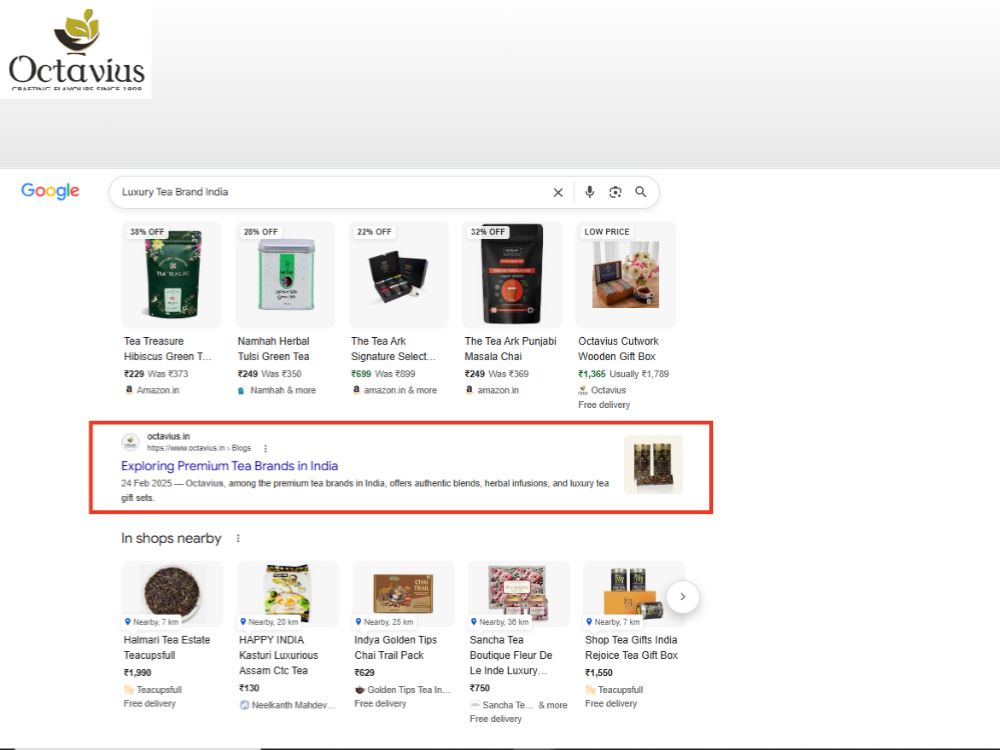The image size is (1000, 750).
Task: Open Indya Golden Tips Chai Trail Pack
Action: [x=395, y=647]
